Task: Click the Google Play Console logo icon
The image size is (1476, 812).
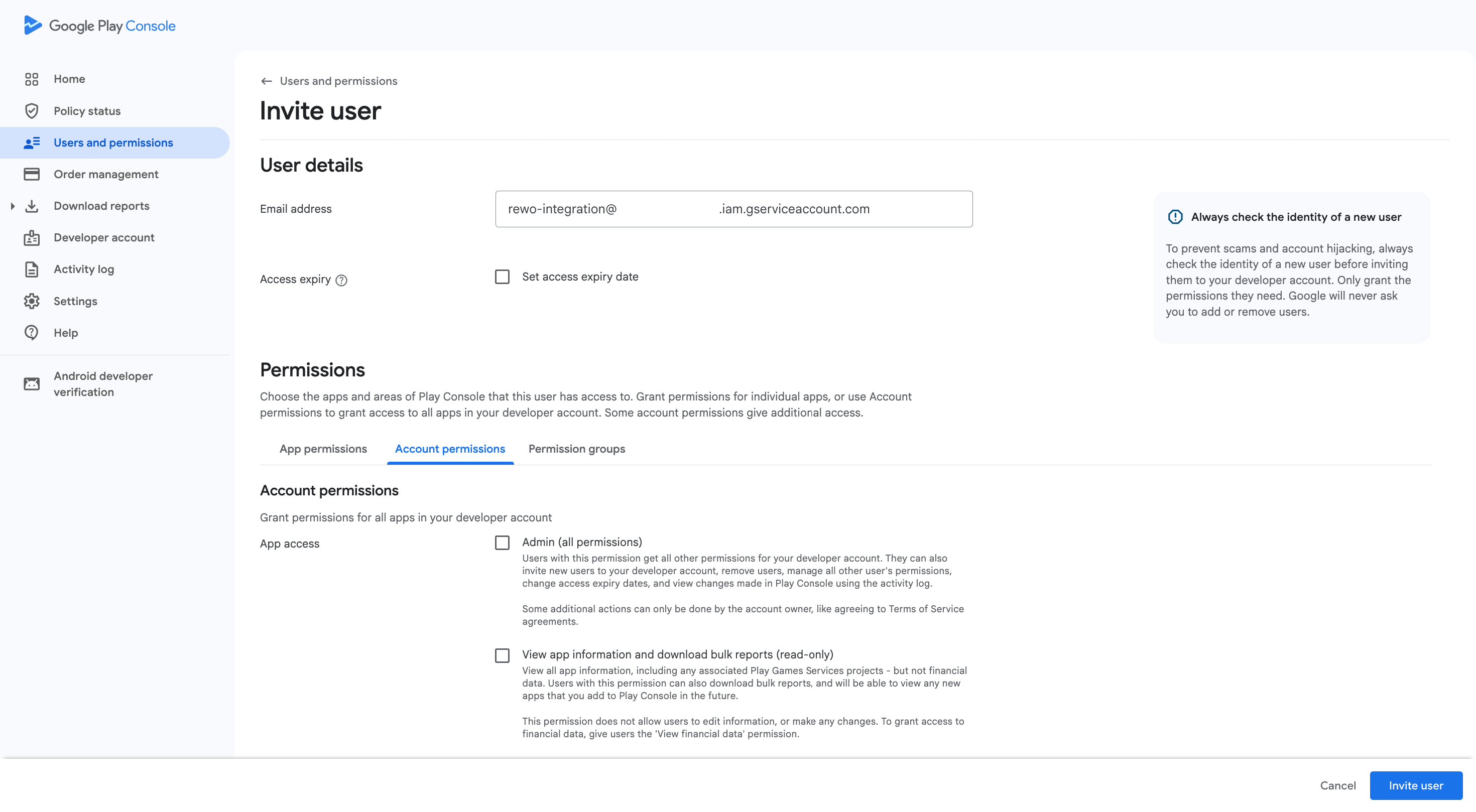Action: [x=33, y=25]
